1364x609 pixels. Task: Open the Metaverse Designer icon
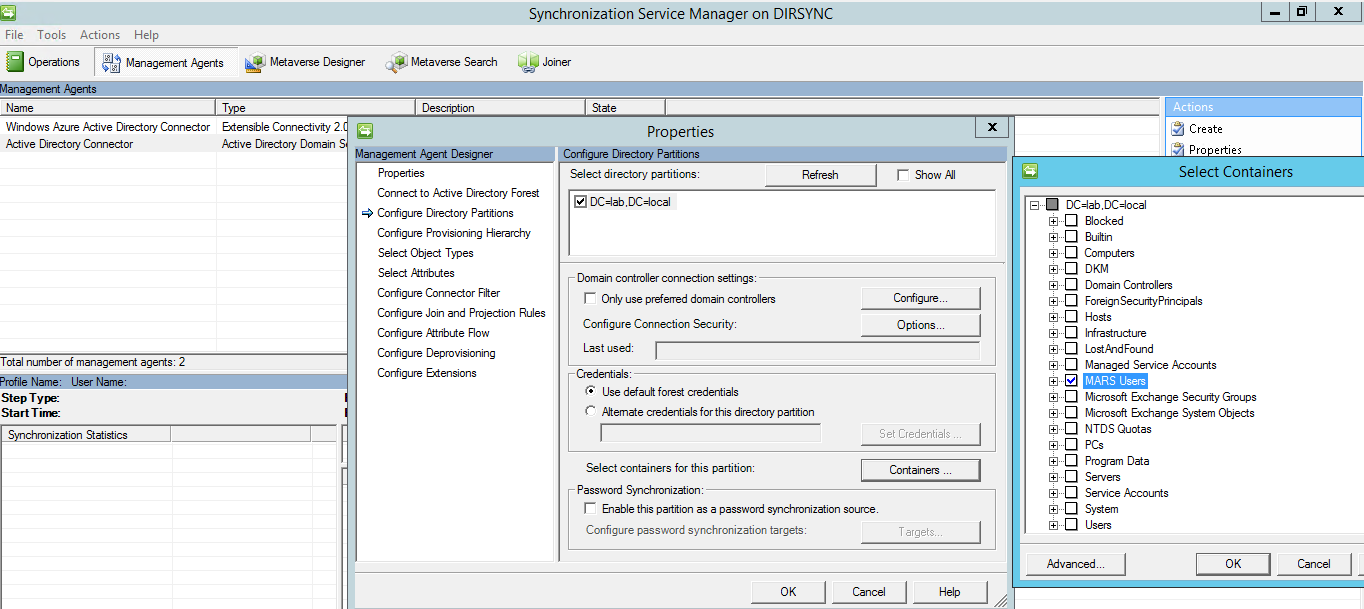255,62
